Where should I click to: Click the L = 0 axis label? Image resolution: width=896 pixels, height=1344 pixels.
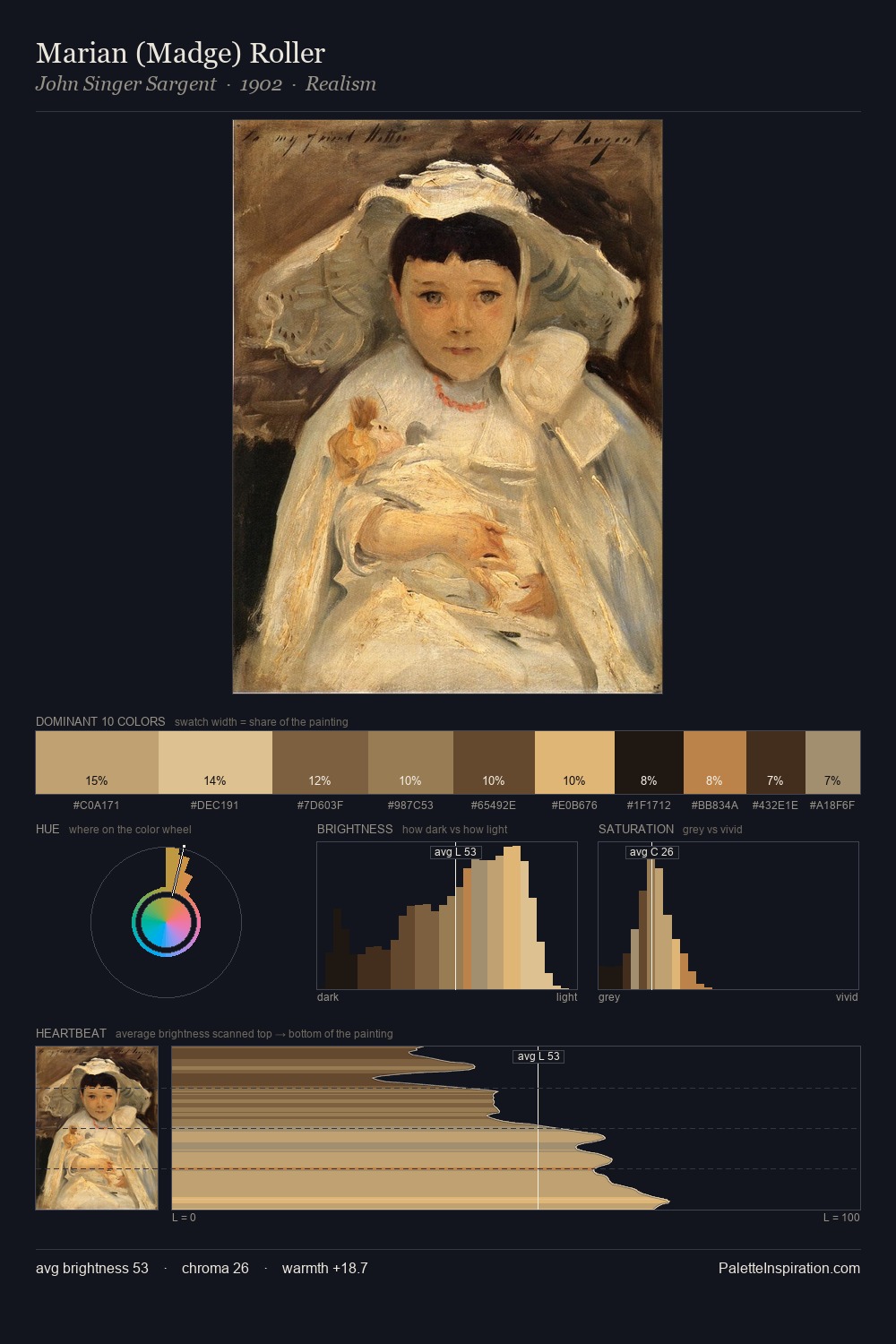[184, 1218]
